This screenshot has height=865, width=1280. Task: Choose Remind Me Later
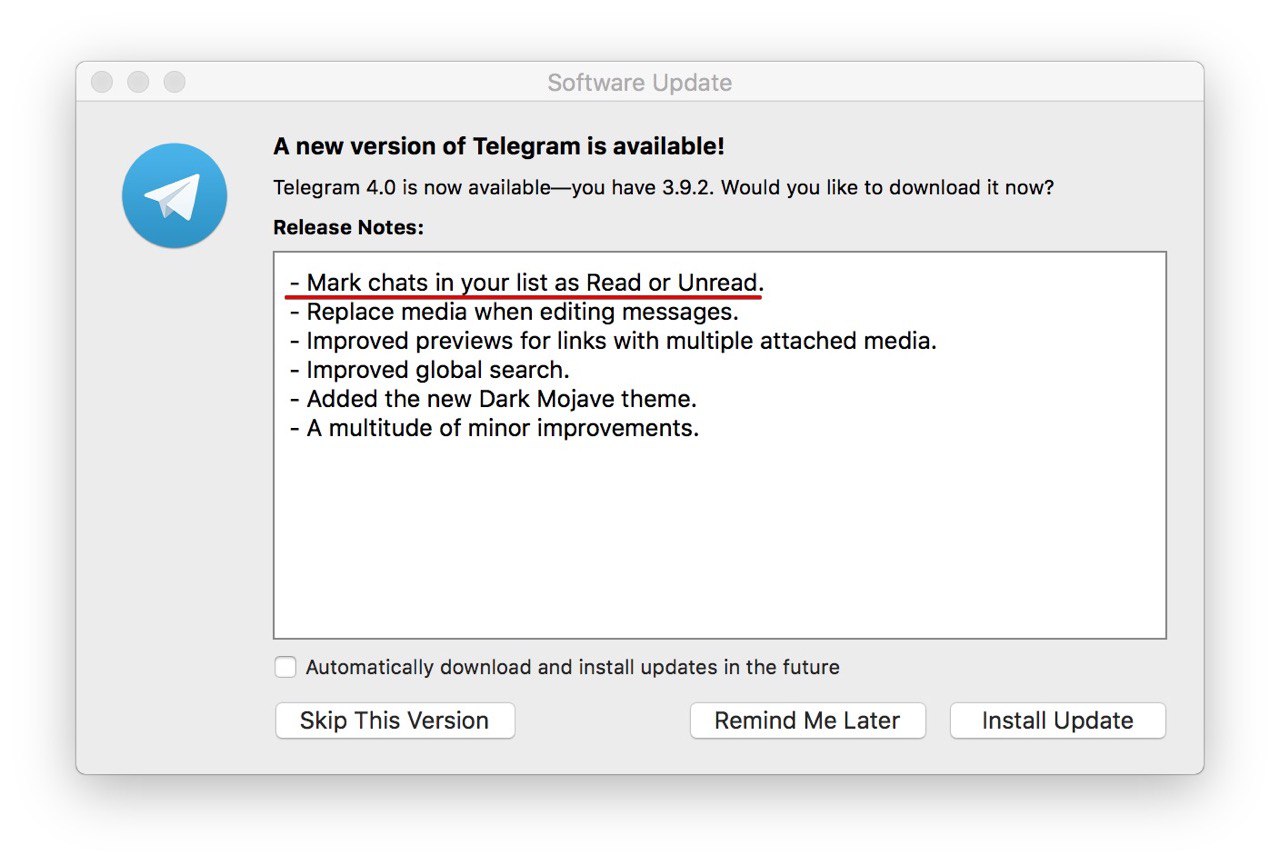click(x=807, y=721)
